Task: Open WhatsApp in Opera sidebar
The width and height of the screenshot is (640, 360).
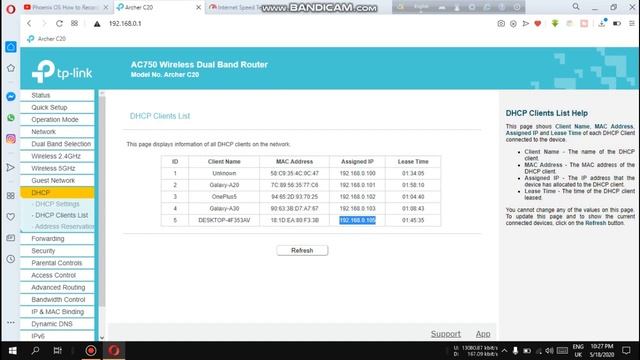Action: point(11,118)
